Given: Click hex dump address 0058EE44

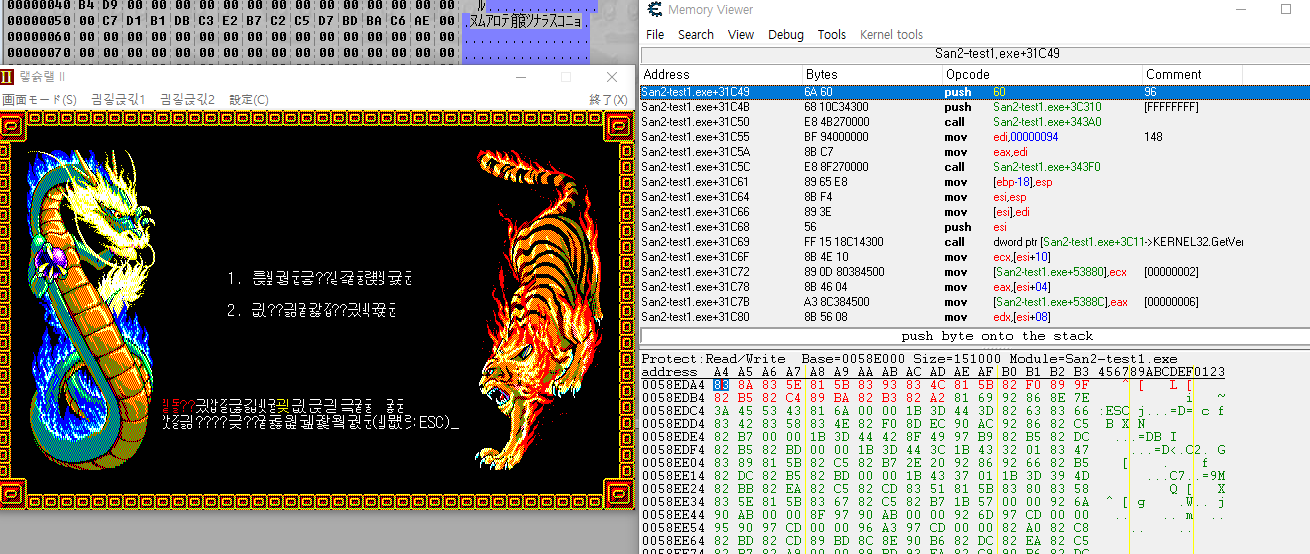Looking at the screenshot, I should click(x=673, y=514).
